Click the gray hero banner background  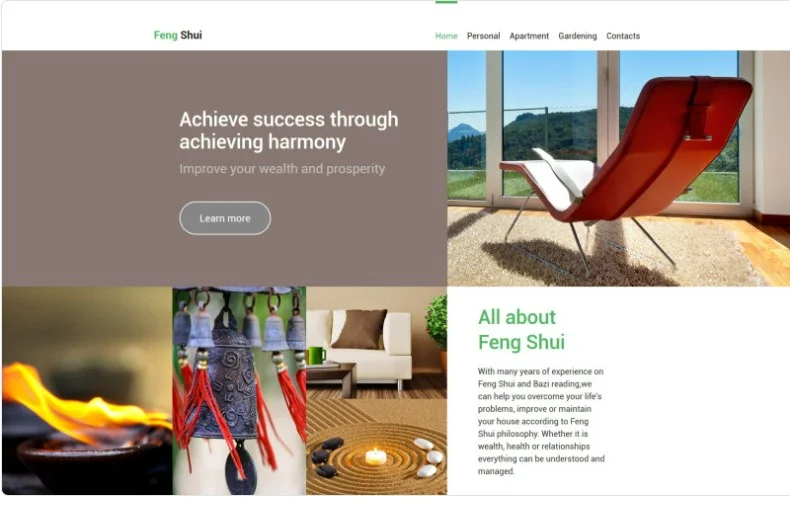coord(91,168)
